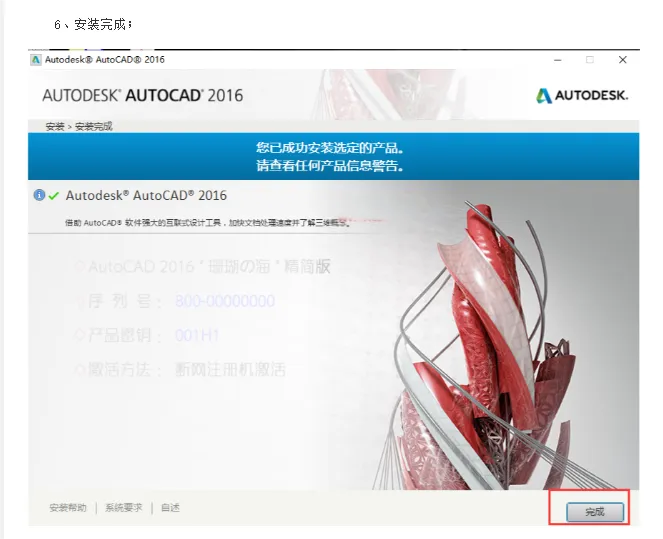Click the 安装 > 安装完成 breadcrumb text

(x=79, y=126)
